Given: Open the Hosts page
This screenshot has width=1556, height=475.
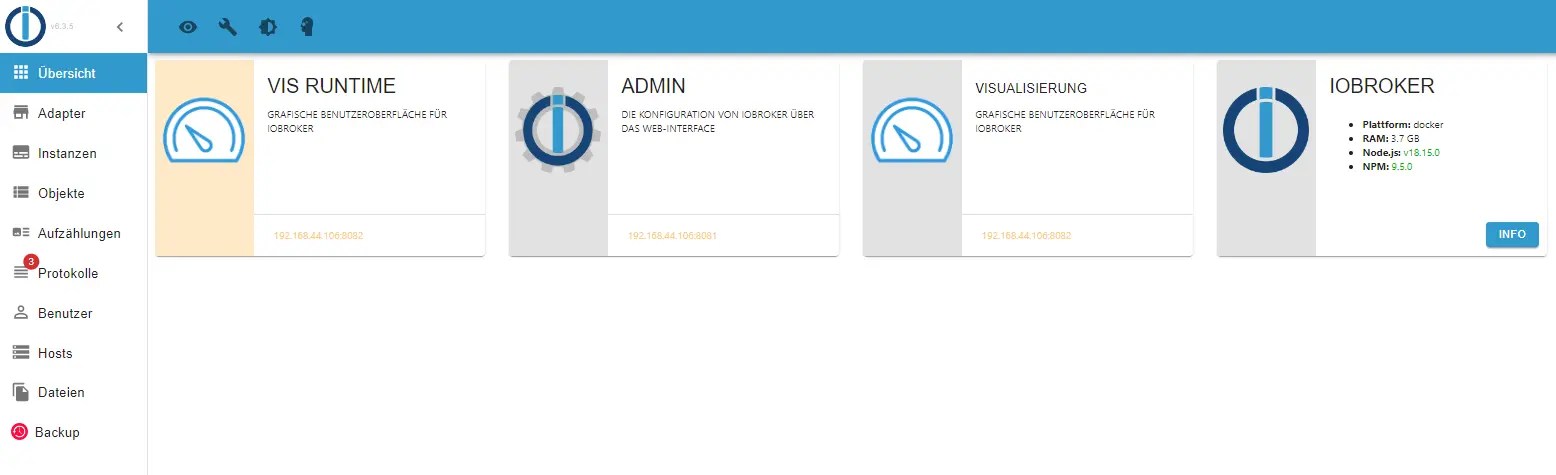Looking at the screenshot, I should [74, 353].
